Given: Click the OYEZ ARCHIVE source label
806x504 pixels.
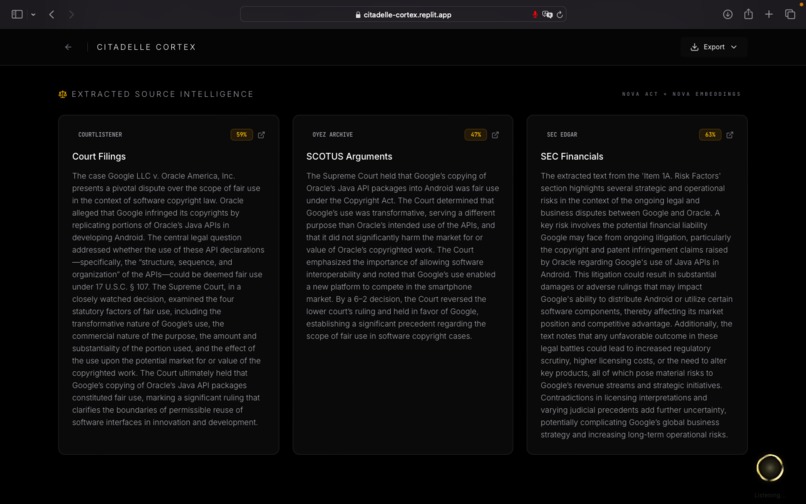Looking at the screenshot, I should click(333, 135).
